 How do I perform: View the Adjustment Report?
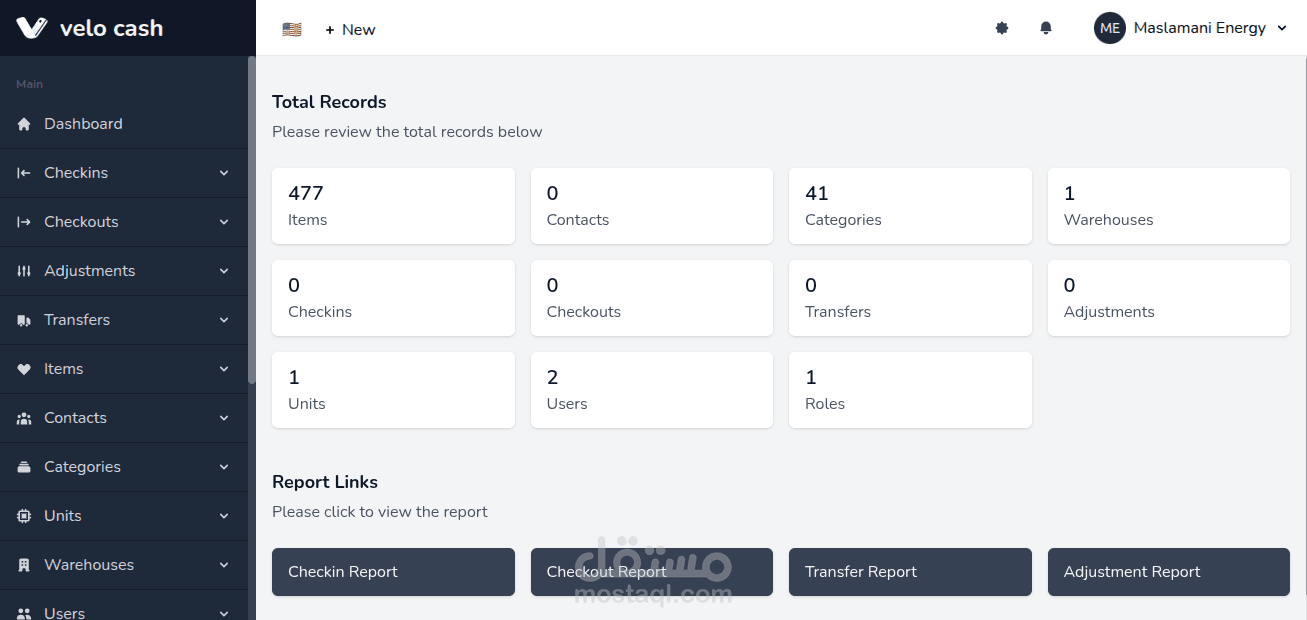tap(1168, 572)
